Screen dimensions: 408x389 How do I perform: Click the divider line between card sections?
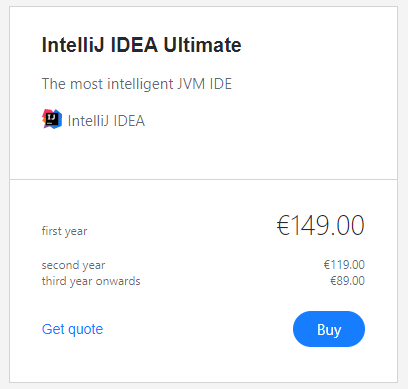[x=203, y=179]
